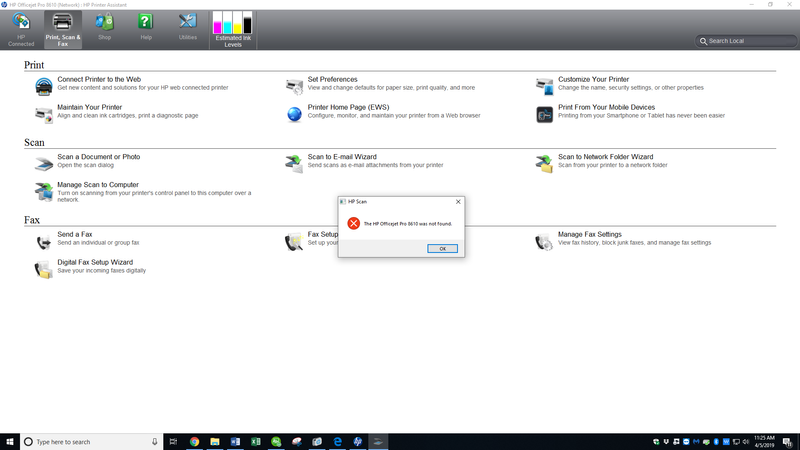
Task: Click the Manage Fax Settings icon
Action: (x=544, y=241)
